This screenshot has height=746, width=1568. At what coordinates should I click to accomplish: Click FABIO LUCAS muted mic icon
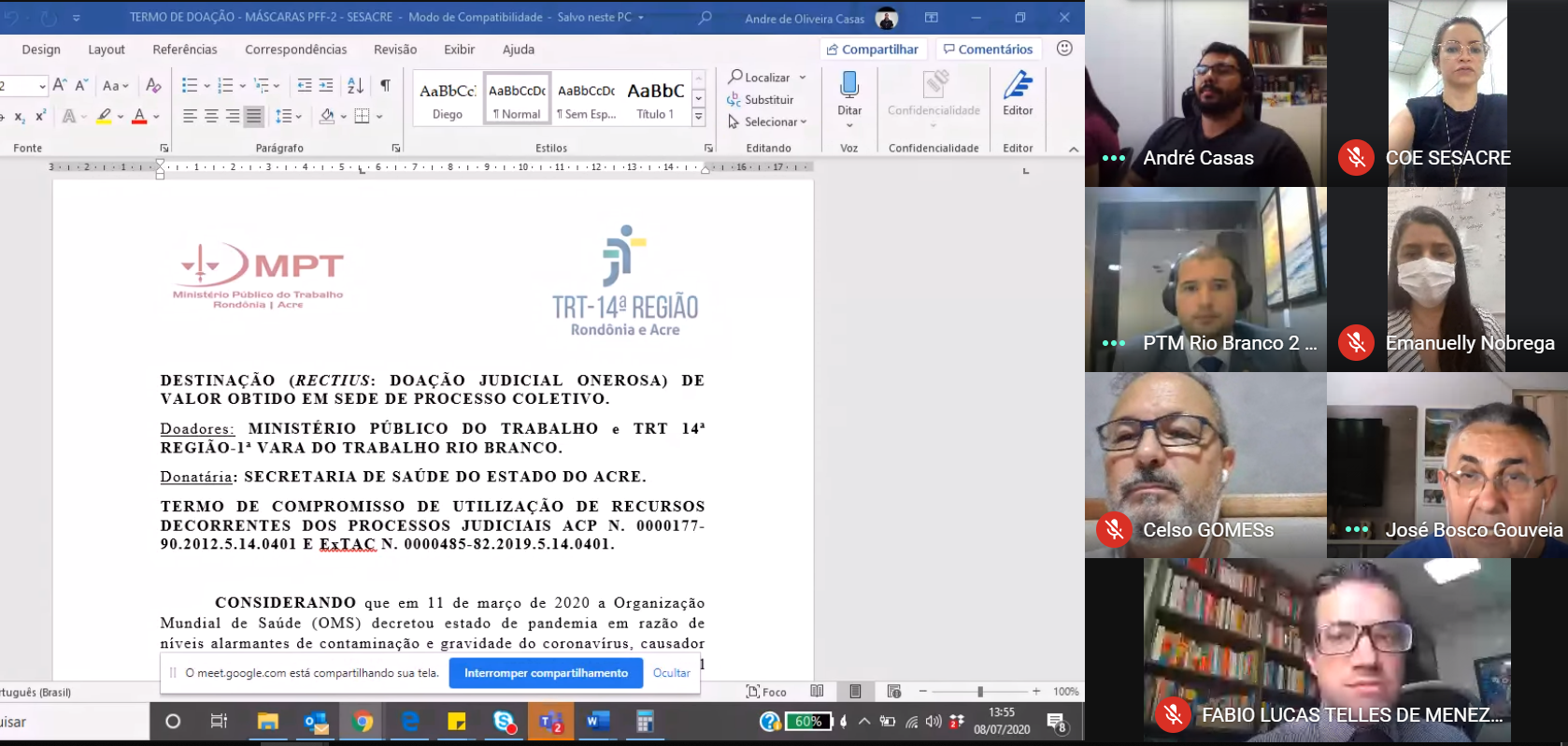click(x=1173, y=715)
